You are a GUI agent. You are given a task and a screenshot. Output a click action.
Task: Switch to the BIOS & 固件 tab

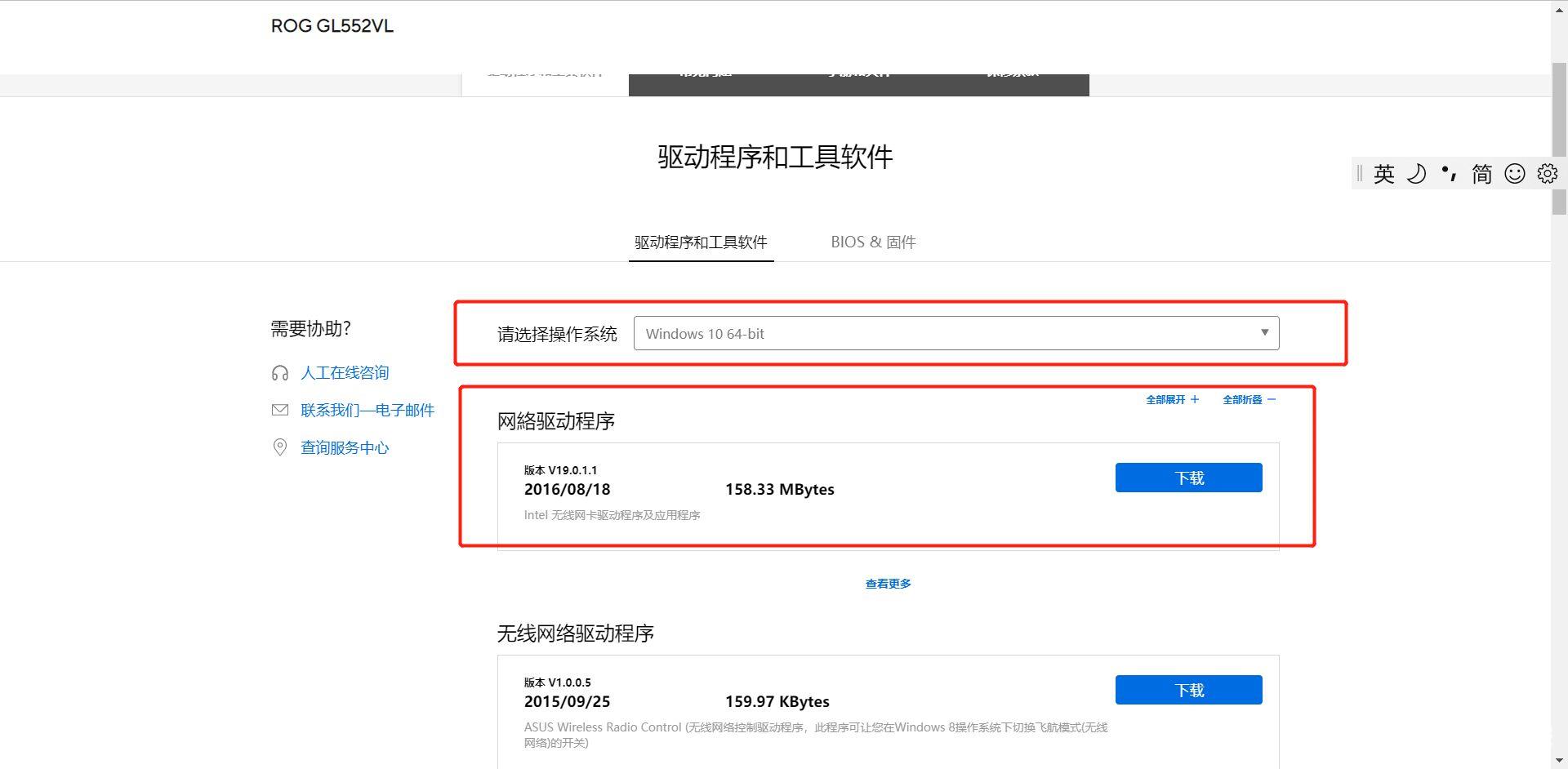pyautogui.click(x=873, y=242)
